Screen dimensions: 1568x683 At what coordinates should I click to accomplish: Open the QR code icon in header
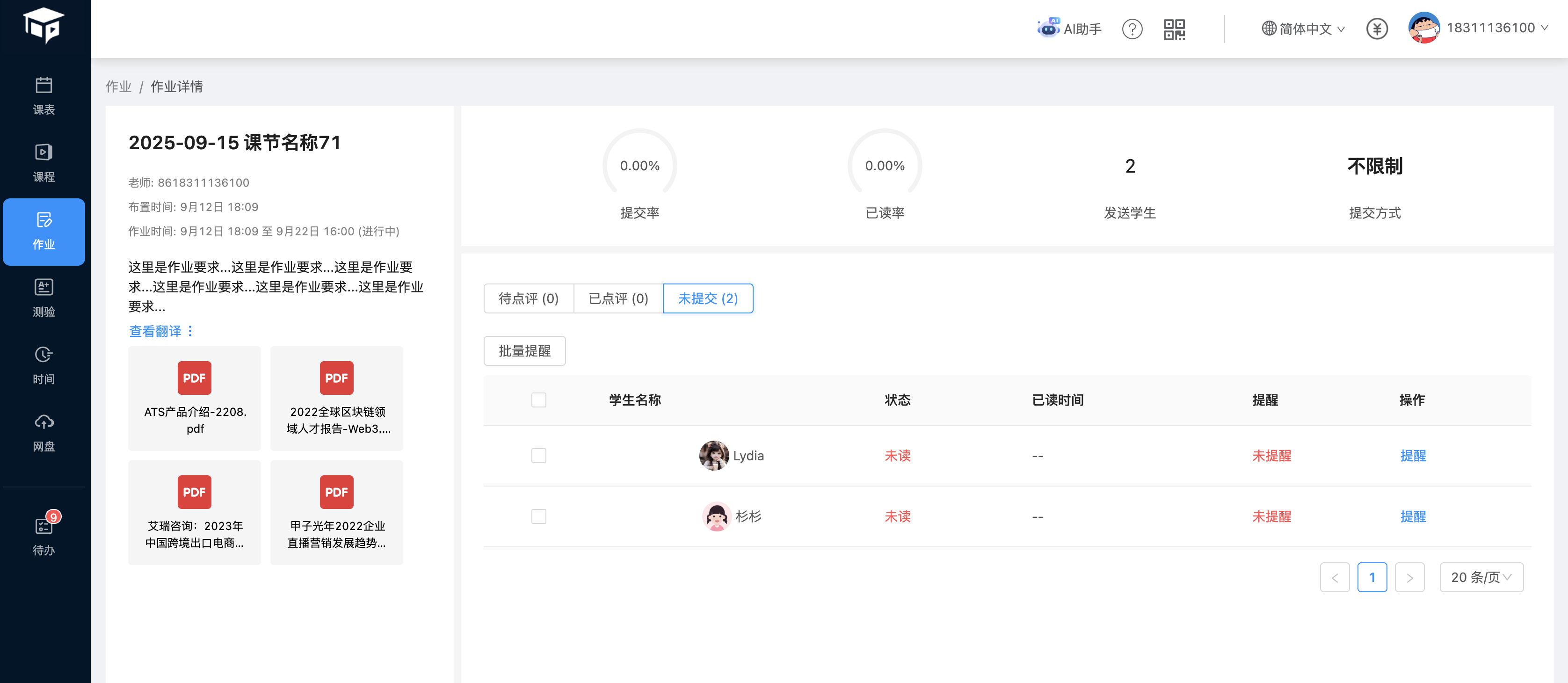coord(1174,29)
